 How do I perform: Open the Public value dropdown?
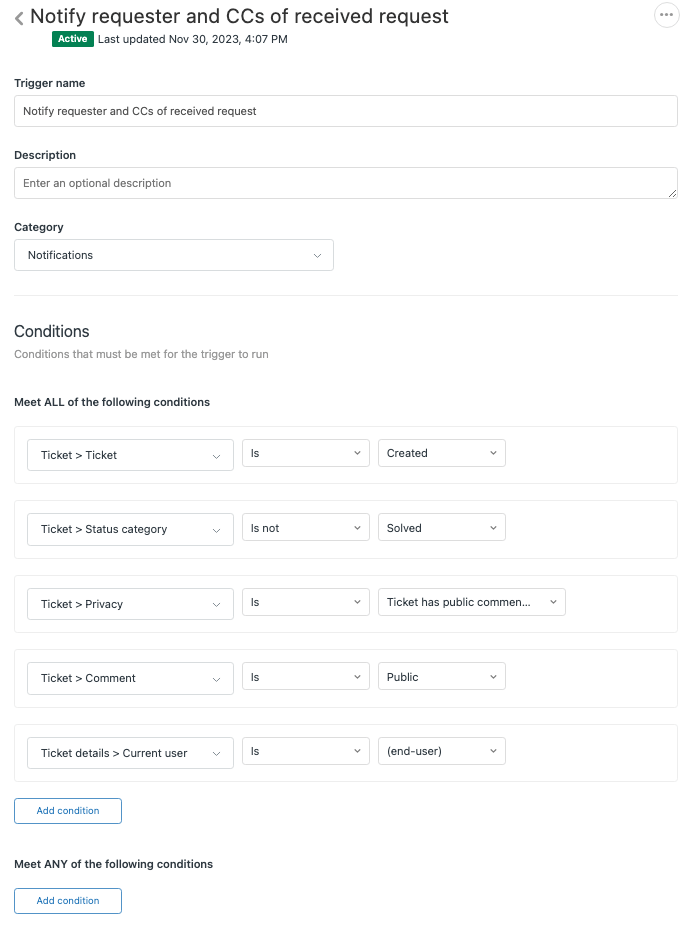441,676
